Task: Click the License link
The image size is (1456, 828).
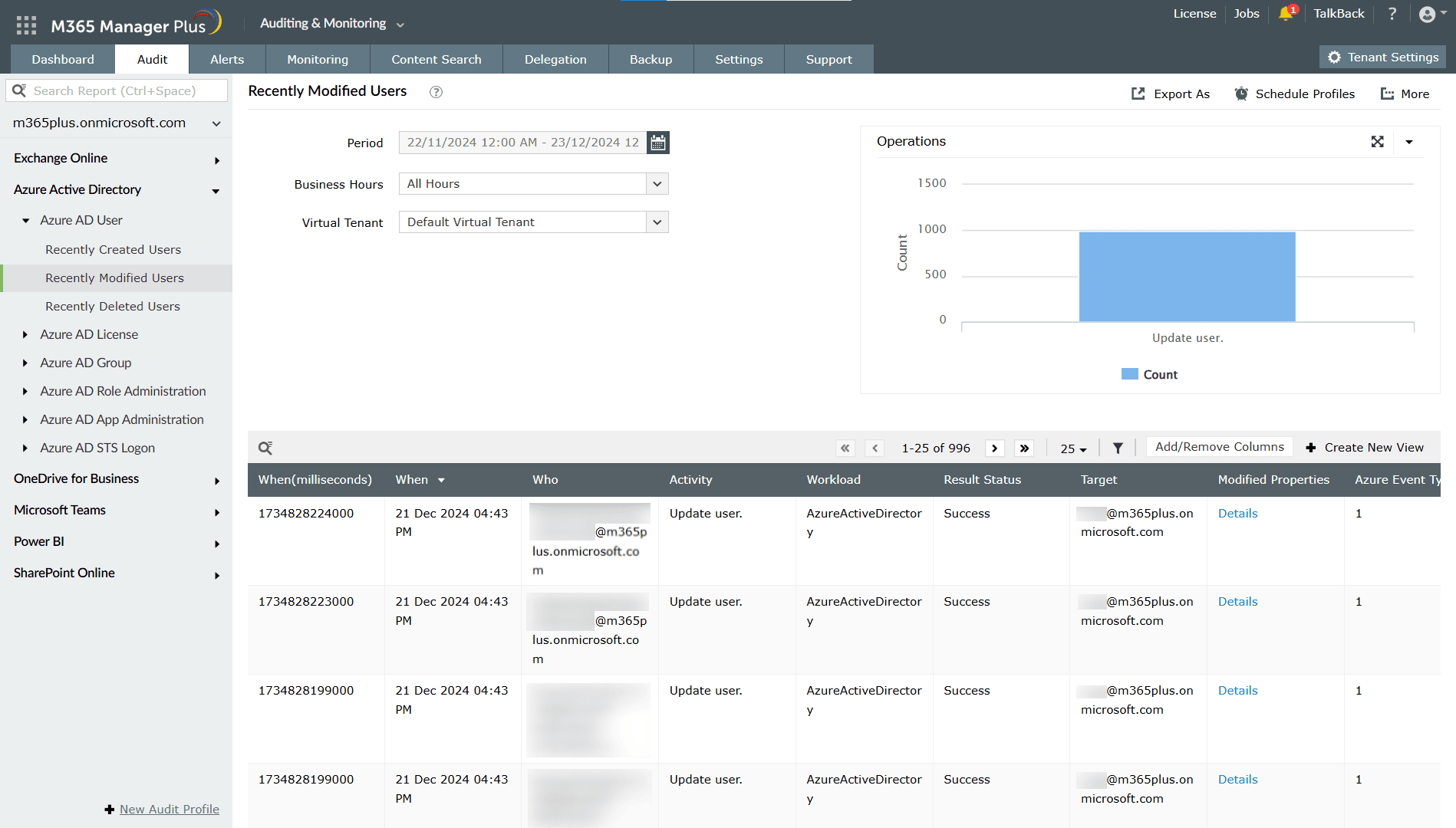Action: (x=1194, y=14)
